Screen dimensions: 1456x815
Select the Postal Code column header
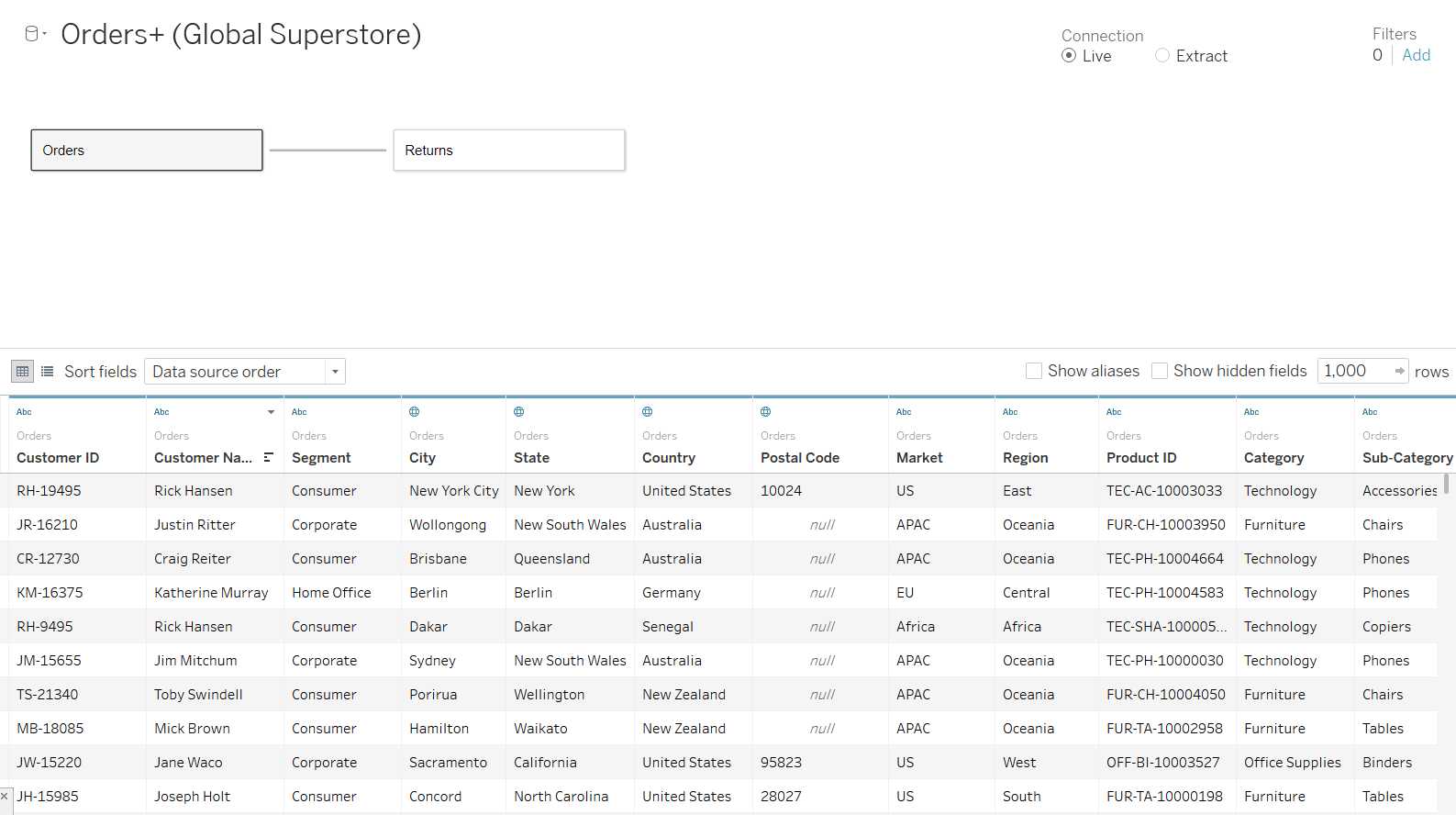pos(800,457)
